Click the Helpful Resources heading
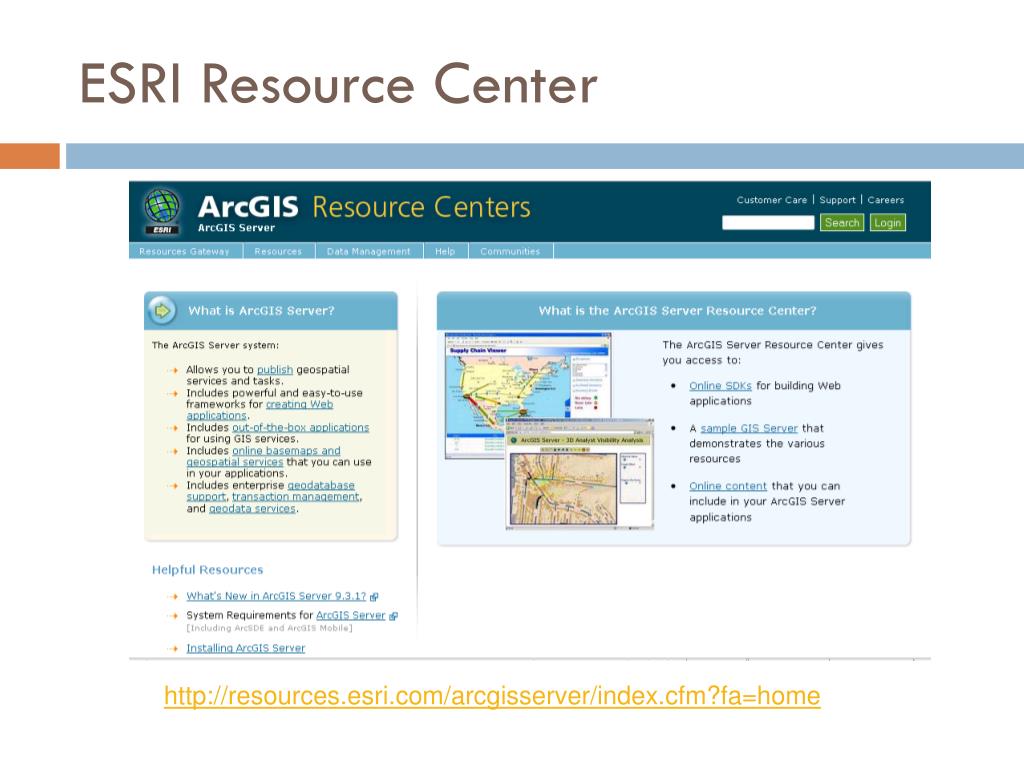The width and height of the screenshot is (1024, 768). point(208,569)
